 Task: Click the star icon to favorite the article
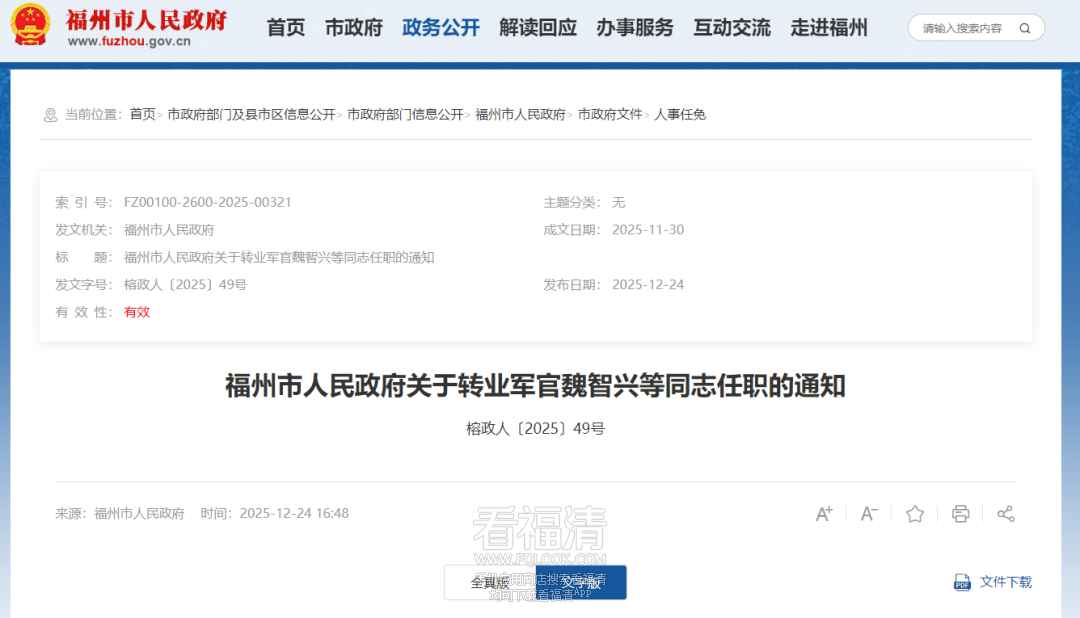pos(914,513)
